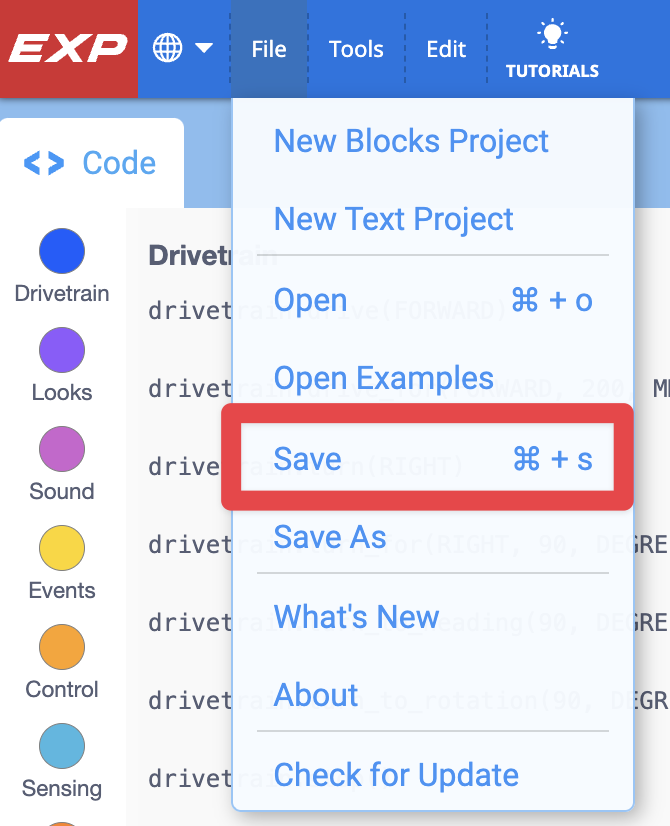Open Examples from the File menu
This screenshot has height=826, width=670.
point(383,378)
